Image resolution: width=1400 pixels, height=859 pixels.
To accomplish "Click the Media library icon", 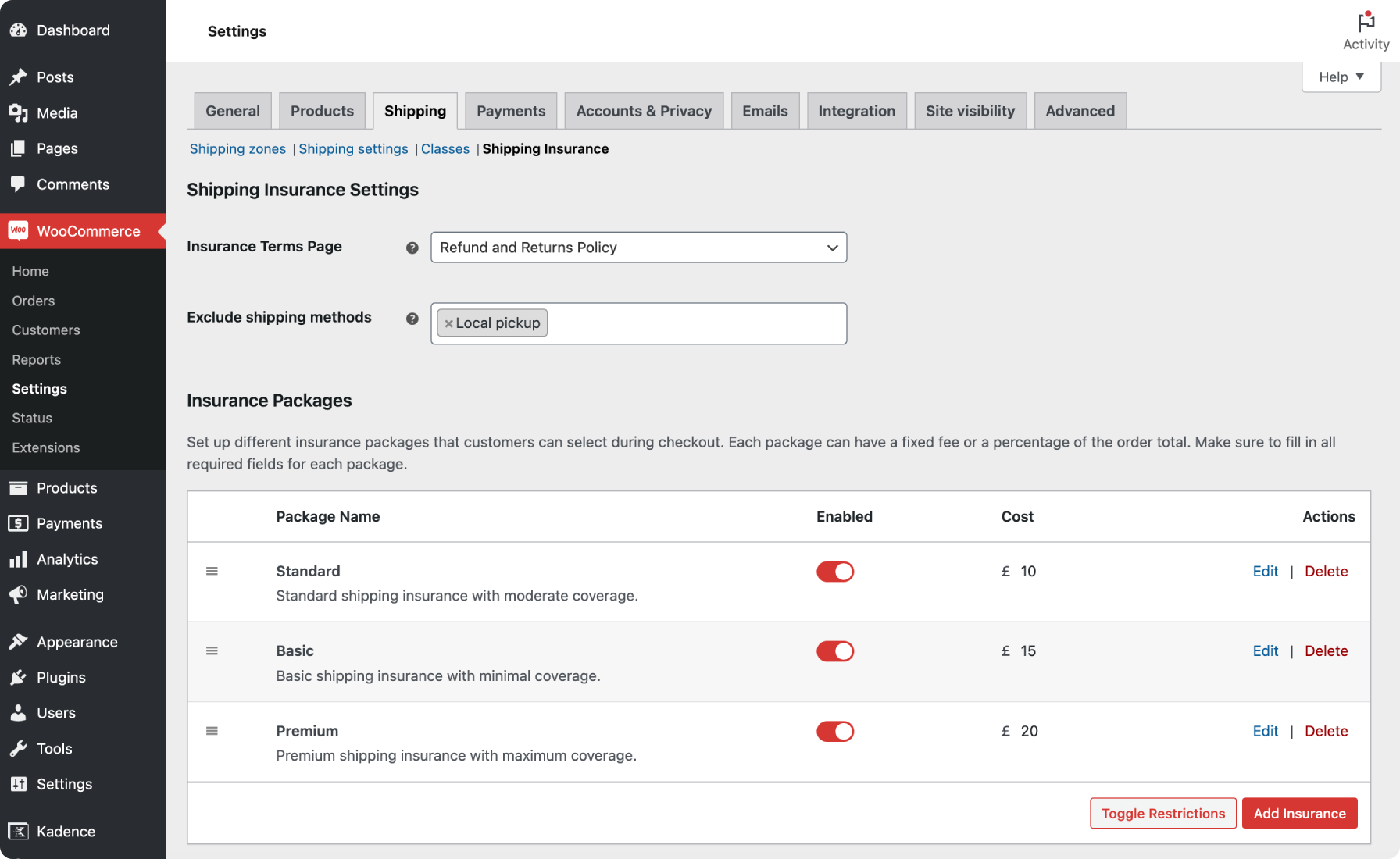I will pyautogui.click(x=19, y=112).
